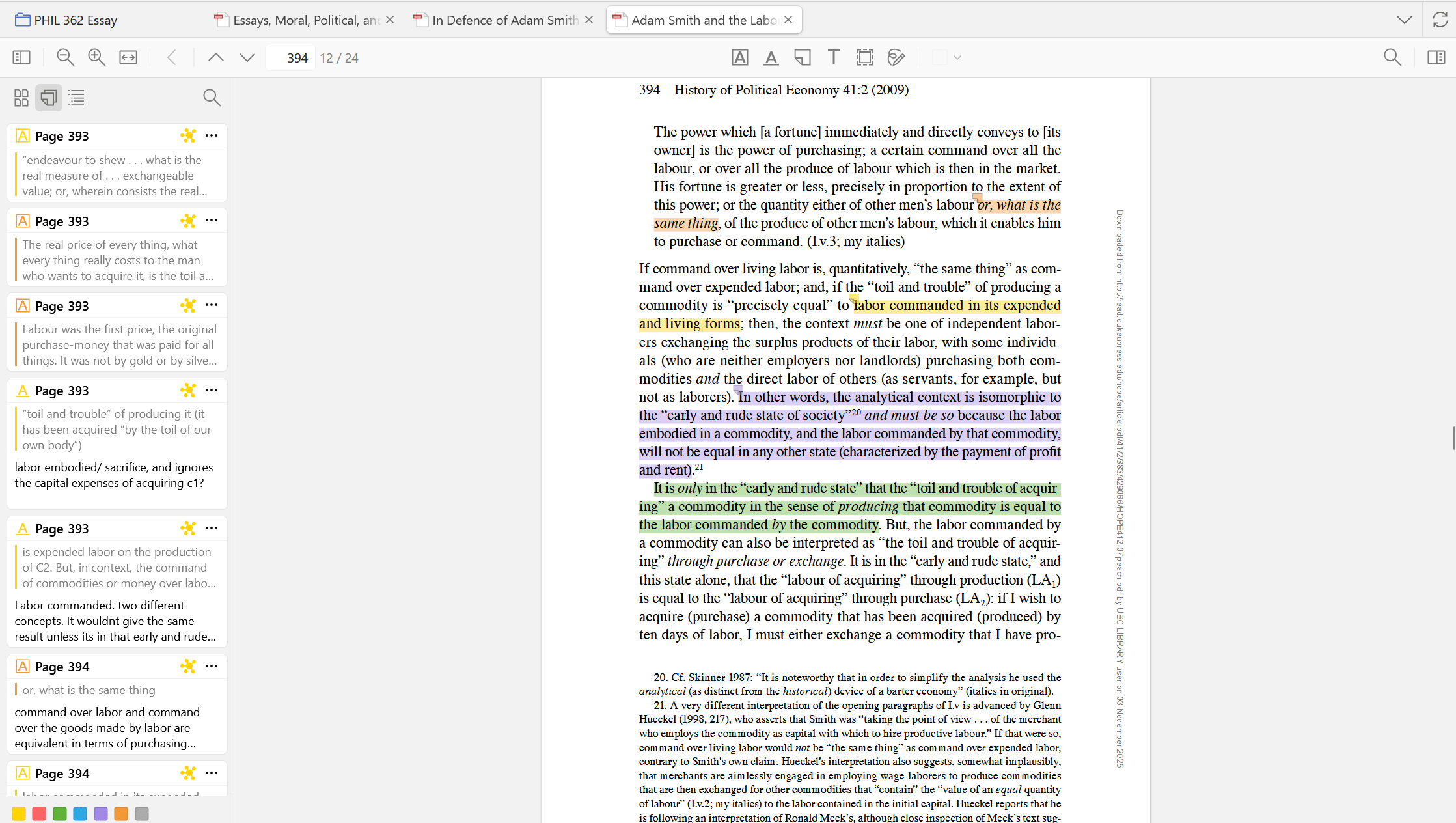Image resolution: width=1456 pixels, height=823 pixels.
Task: Switch to PHIL 362 Essay library tab
Action: [66, 20]
